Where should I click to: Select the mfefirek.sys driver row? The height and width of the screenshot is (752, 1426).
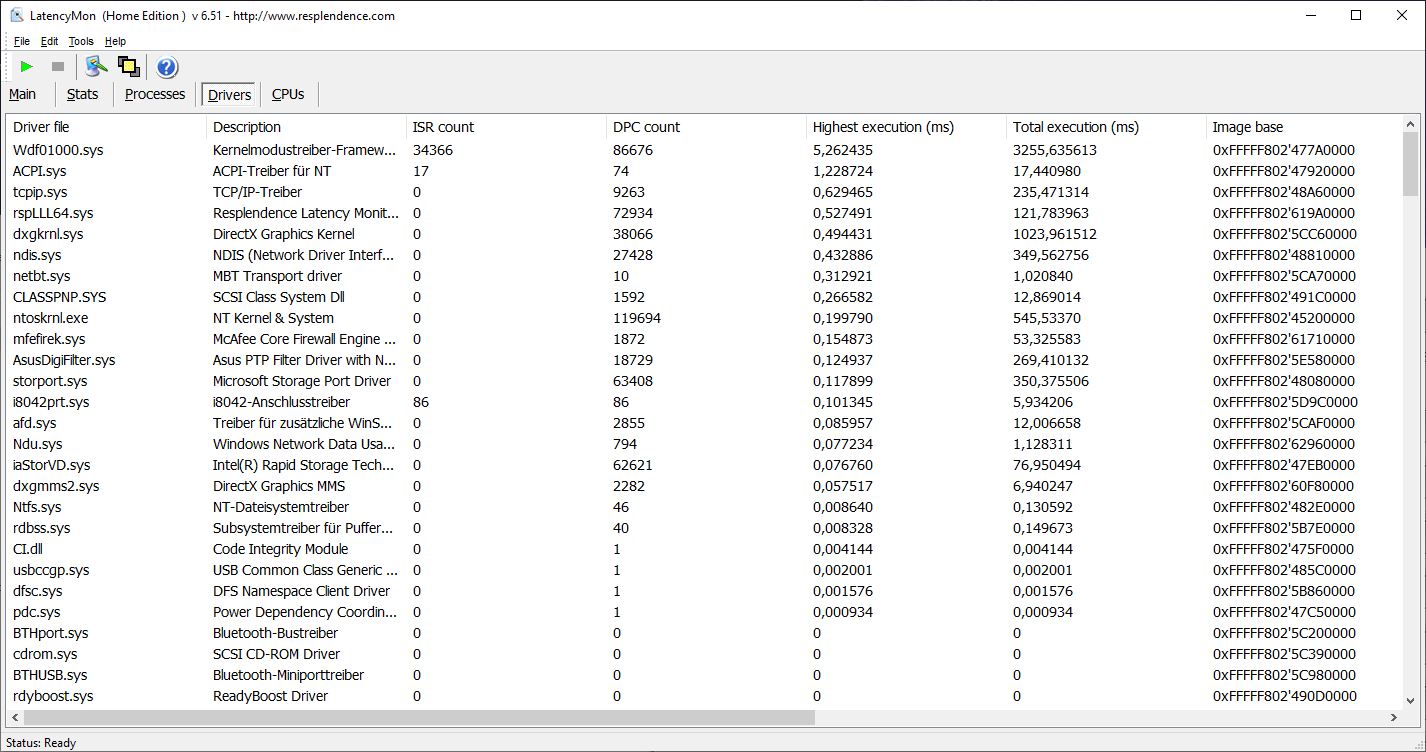(x=704, y=339)
